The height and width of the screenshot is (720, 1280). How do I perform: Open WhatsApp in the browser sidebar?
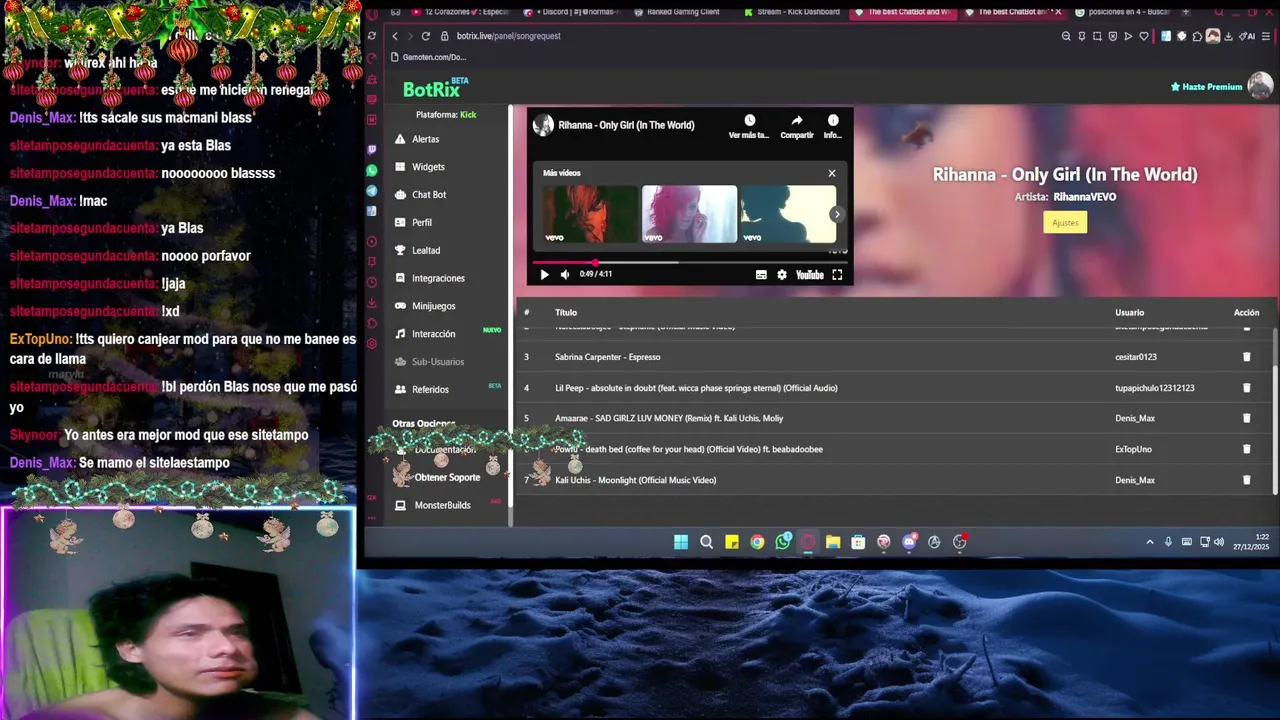tap(372, 171)
